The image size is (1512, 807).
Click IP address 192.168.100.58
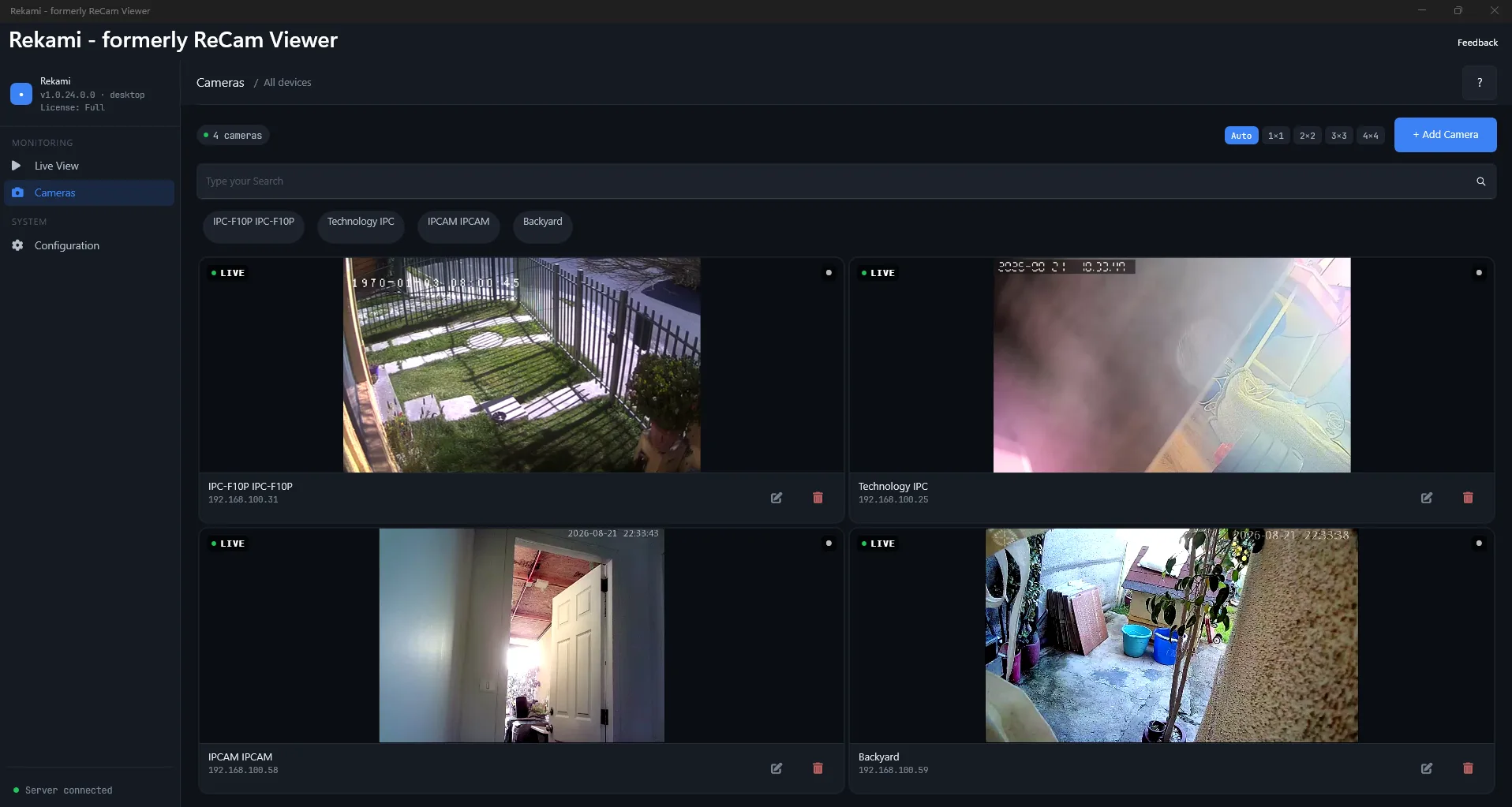pos(243,771)
